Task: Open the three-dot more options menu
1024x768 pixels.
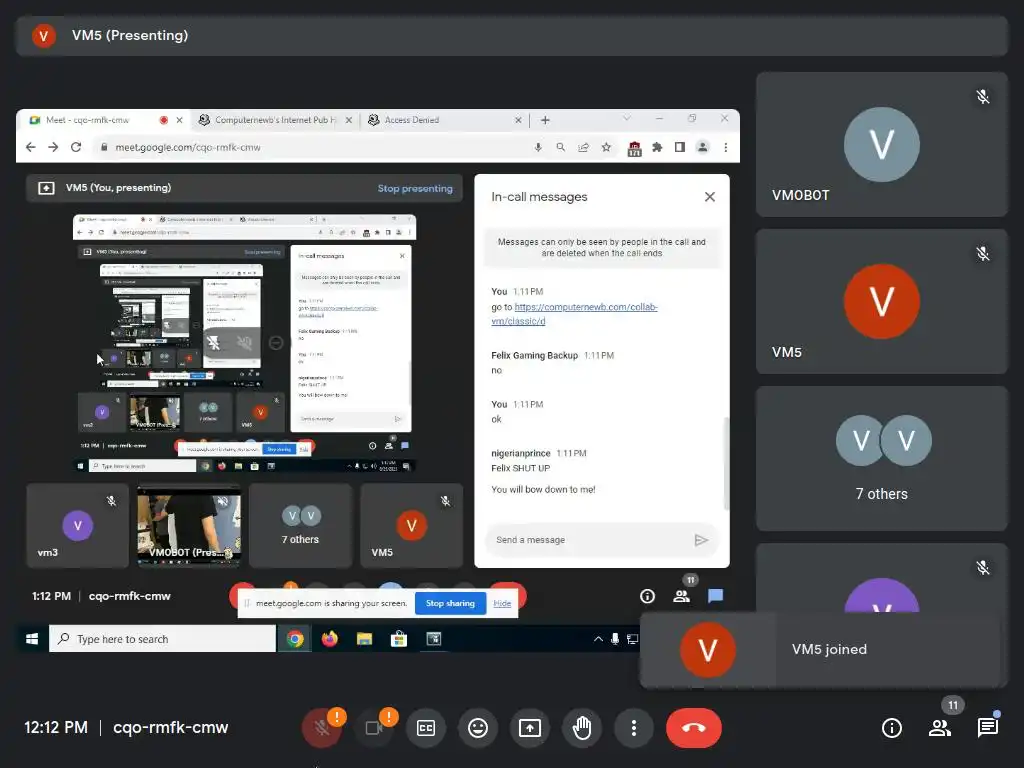Action: (633, 728)
